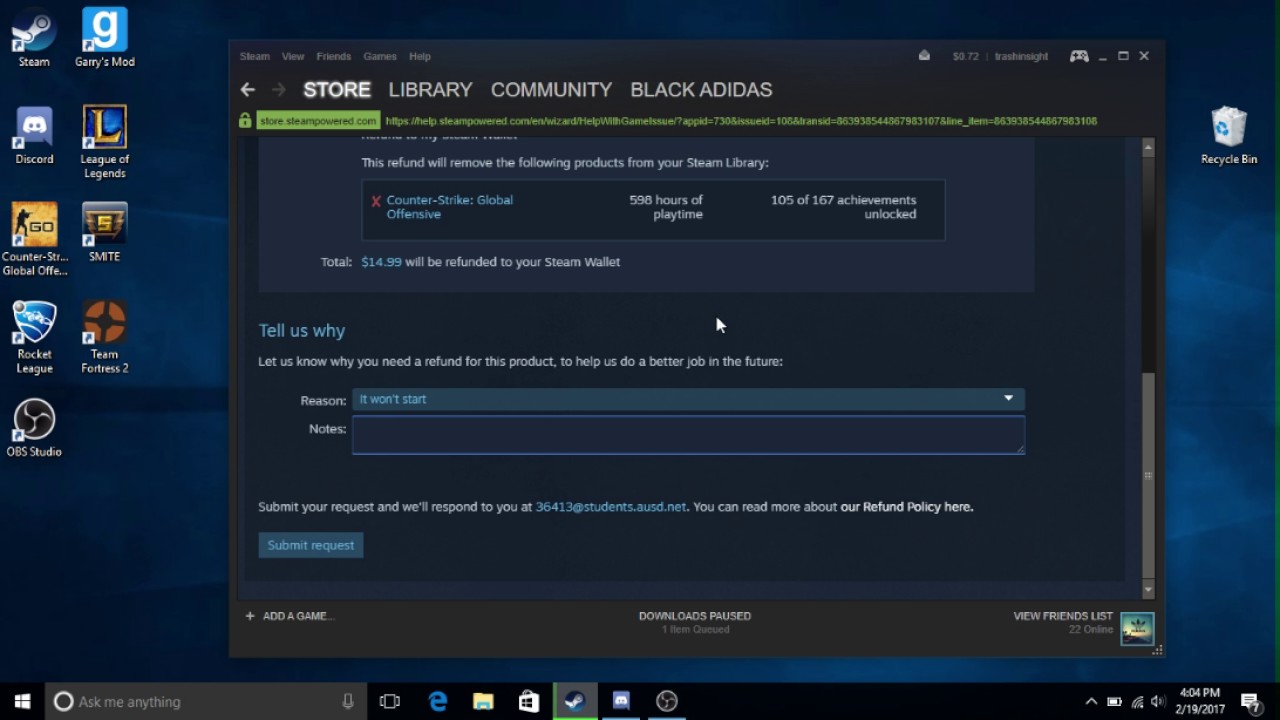Open Rocket League desktop shortcut
The width and height of the screenshot is (1280, 720).
click(34, 337)
